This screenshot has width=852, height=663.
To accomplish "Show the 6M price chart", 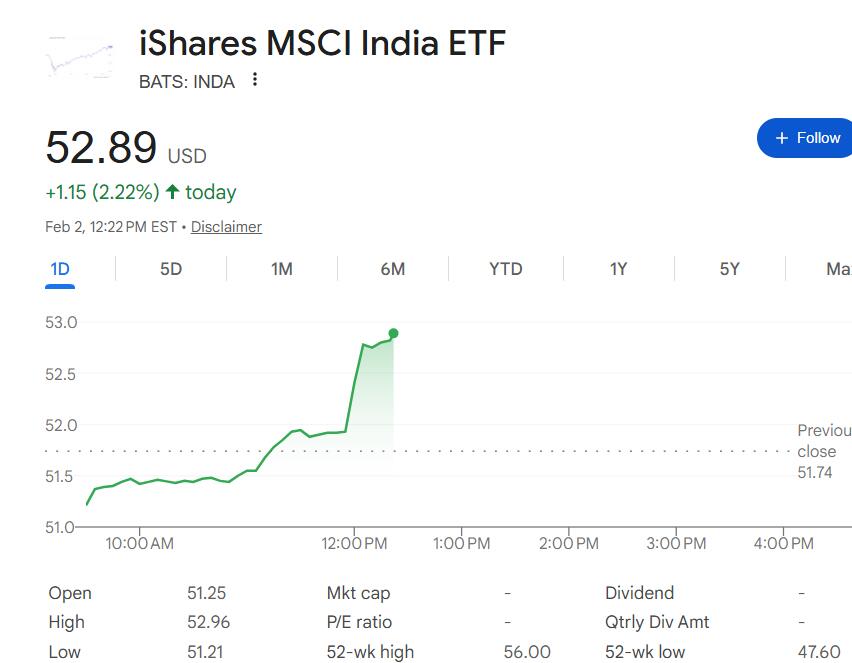I will coord(393,269).
